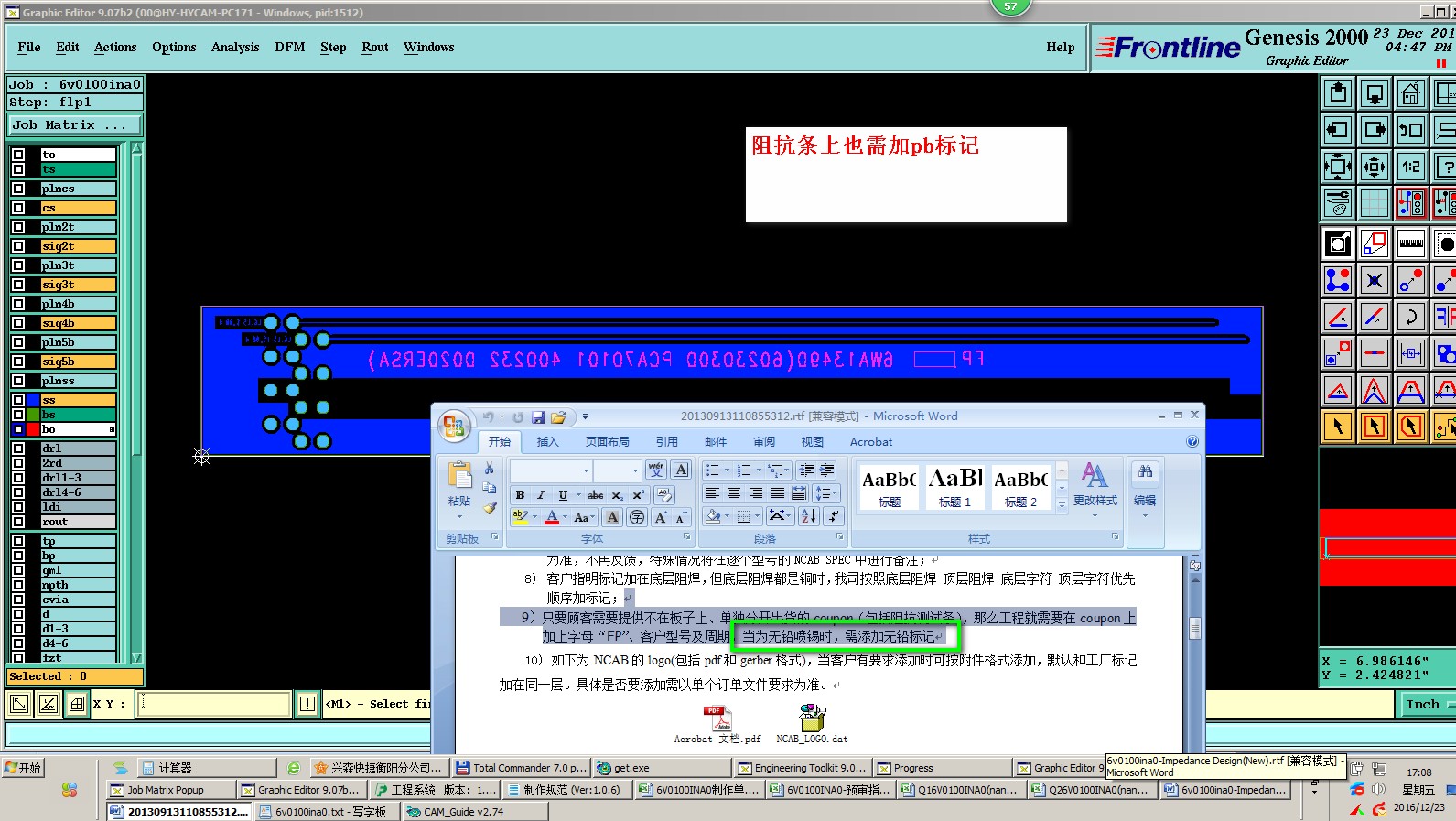
Task: Click the strikethrough abc icon in Word
Action: [x=596, y=494]
